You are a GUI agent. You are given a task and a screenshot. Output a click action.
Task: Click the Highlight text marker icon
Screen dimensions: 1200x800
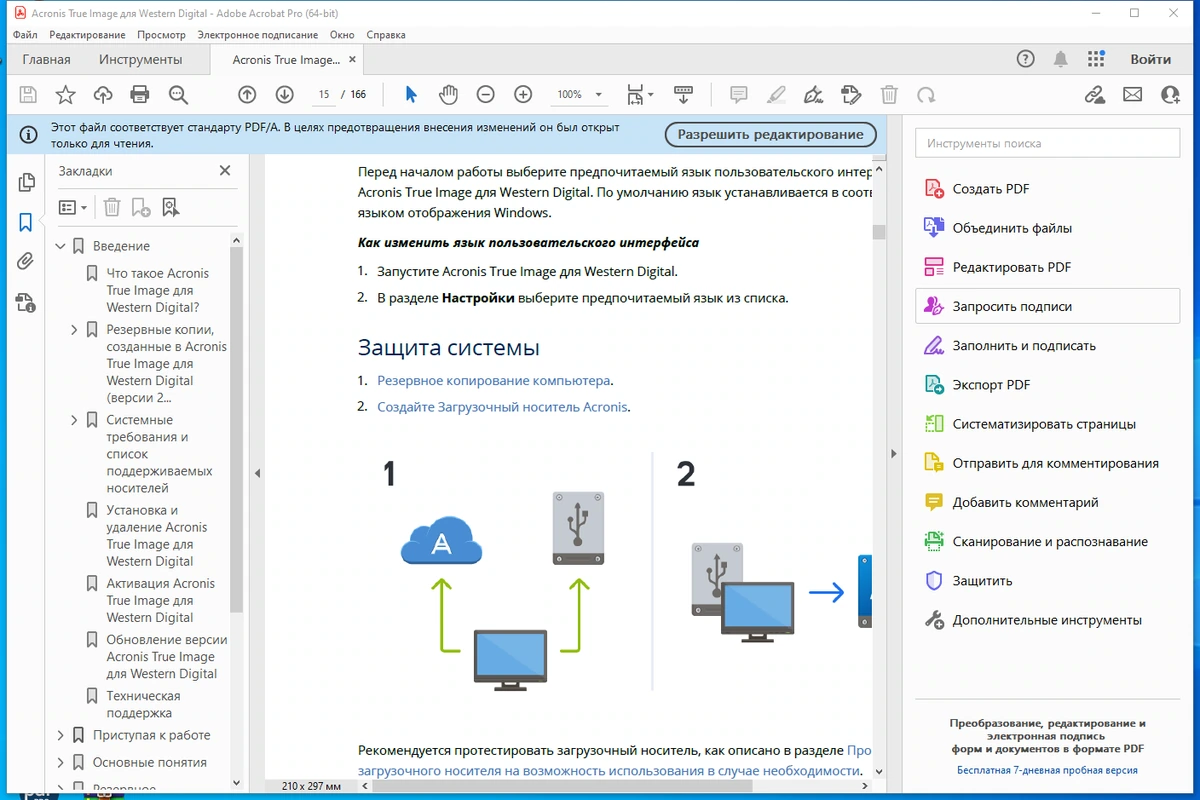776,95
